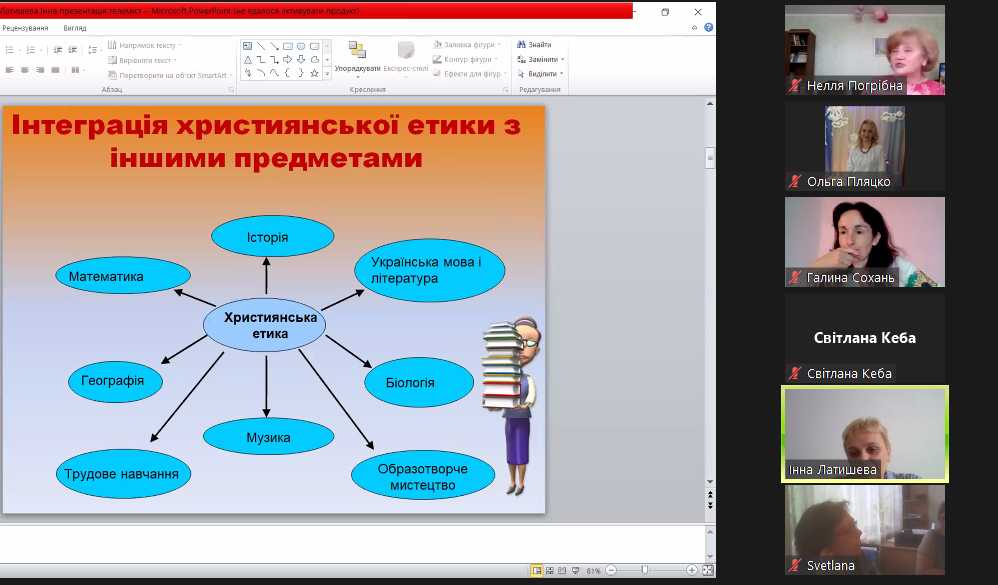This screenshot has height=585, width=998.
Task: Click zoom in plus button
Action: tap(692, 570)
